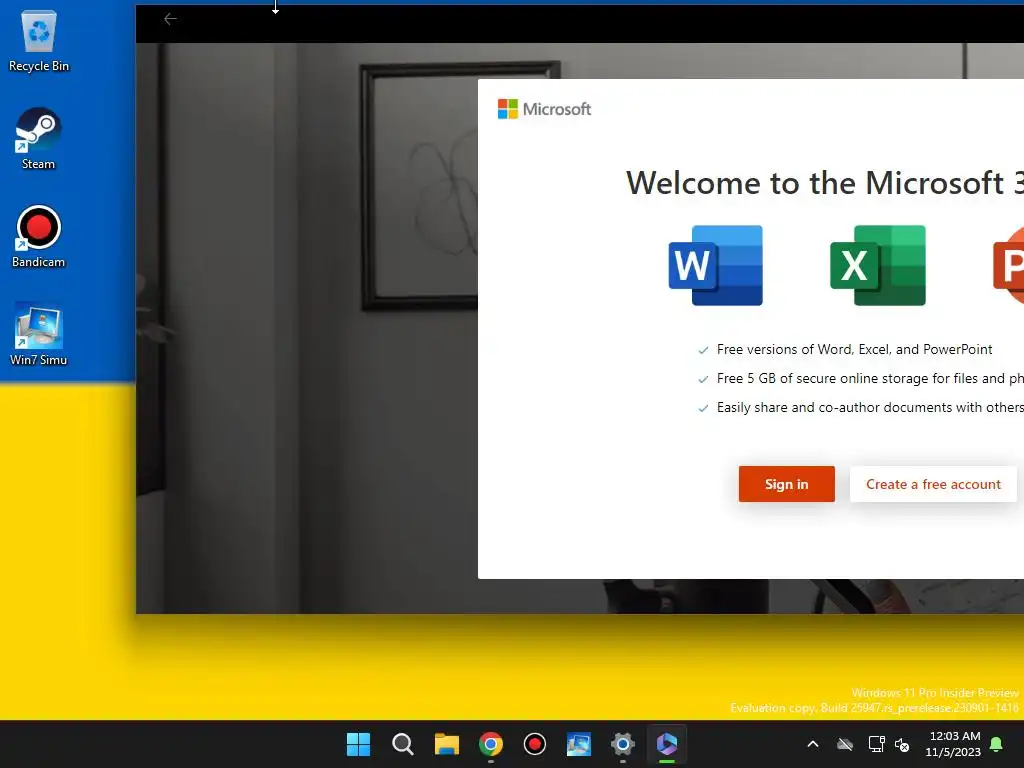Click the Excel app icon
Image resolution: width=1024 pixels, height=768 pixels.
click(878, 265)
